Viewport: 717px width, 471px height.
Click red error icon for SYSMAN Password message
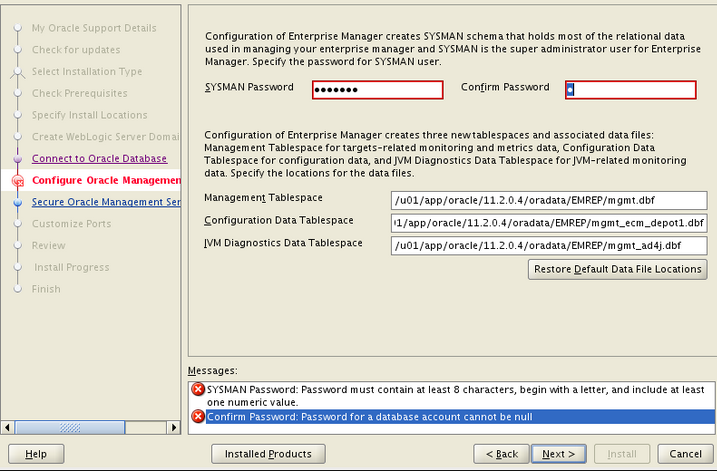pyautogui.click(x=198, y=390)
